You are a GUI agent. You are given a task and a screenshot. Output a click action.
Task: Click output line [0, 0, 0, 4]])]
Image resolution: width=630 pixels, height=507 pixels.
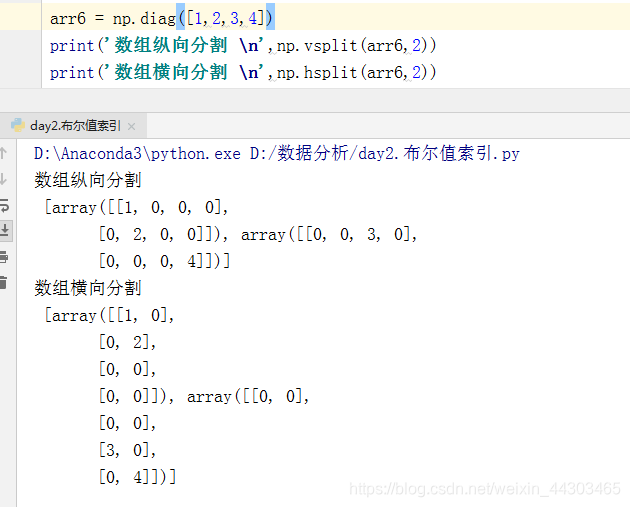pyautogui.click(x=164, y=261)
